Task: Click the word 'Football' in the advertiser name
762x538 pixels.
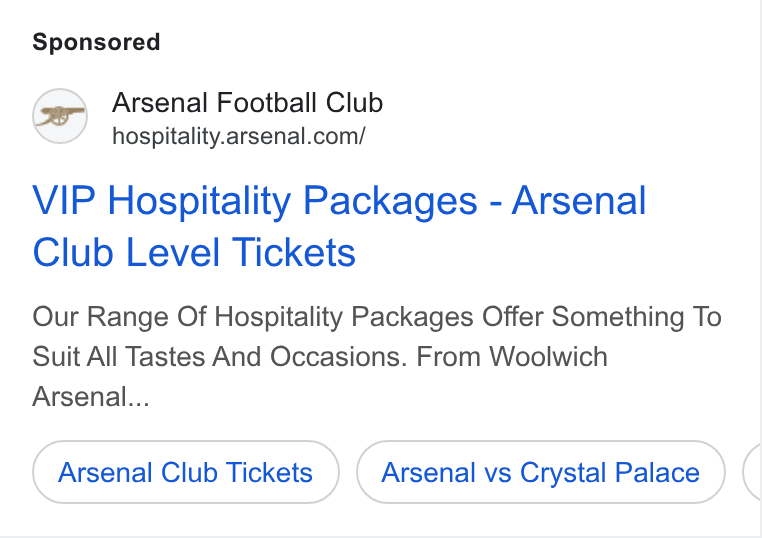Action: [x=267, y=103]
